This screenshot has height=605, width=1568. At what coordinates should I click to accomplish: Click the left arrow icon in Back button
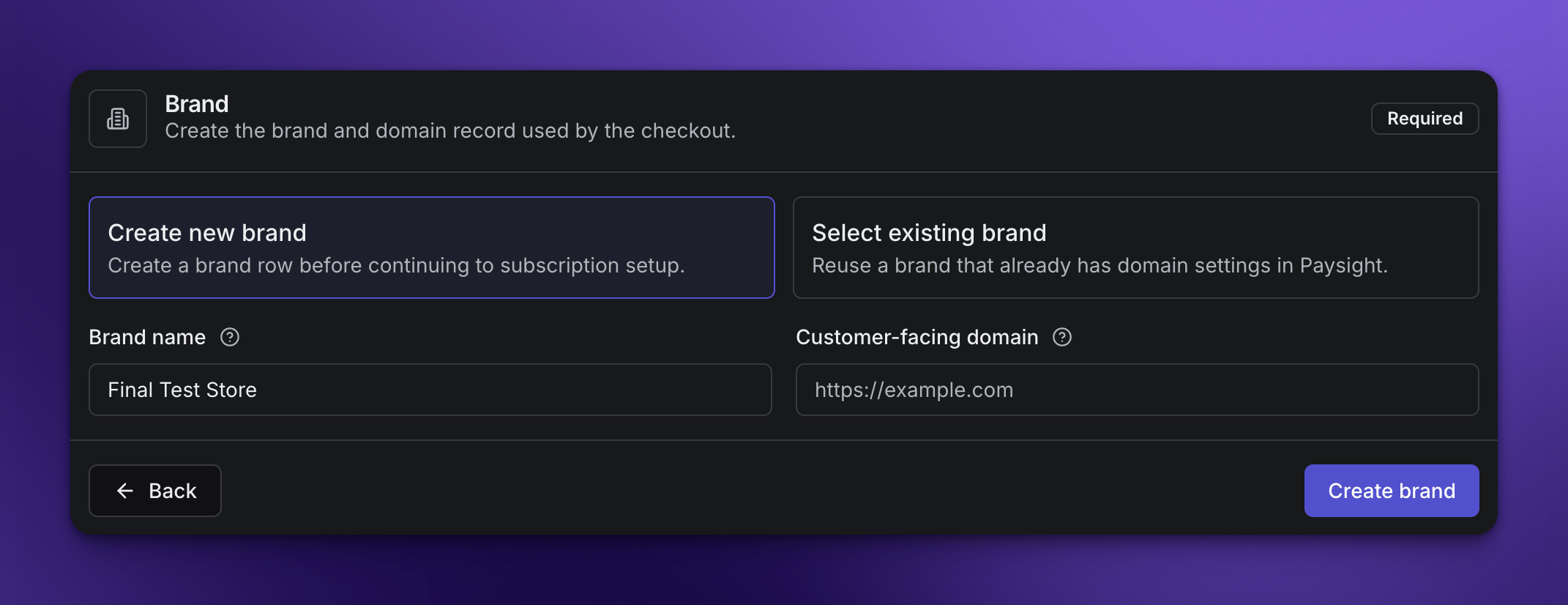tap(125, 491)
